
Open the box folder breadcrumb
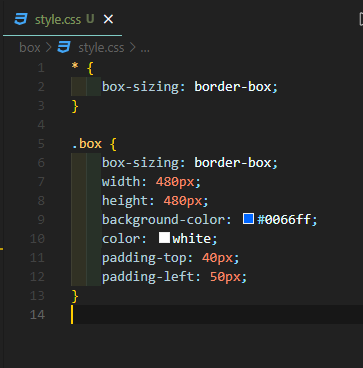(30, 48)
